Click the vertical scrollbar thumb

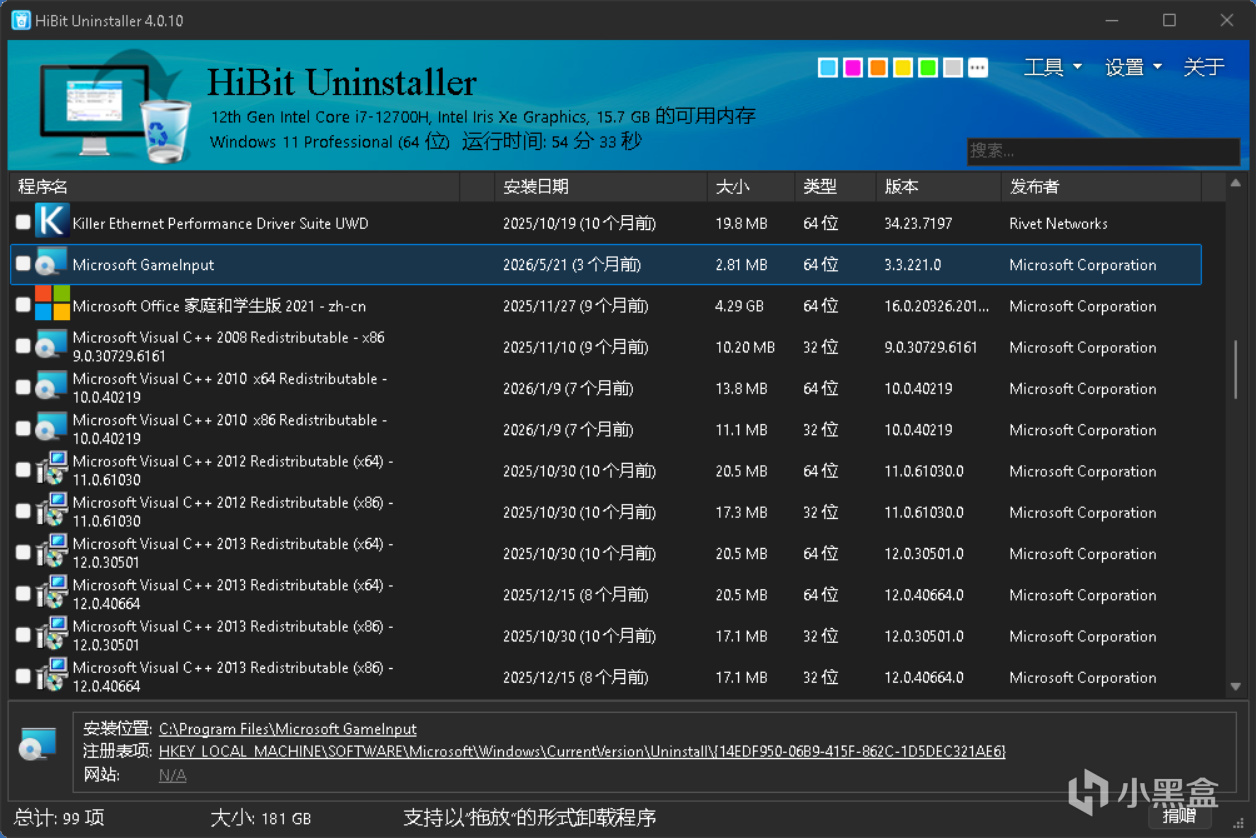click(x=1236, y=369)
